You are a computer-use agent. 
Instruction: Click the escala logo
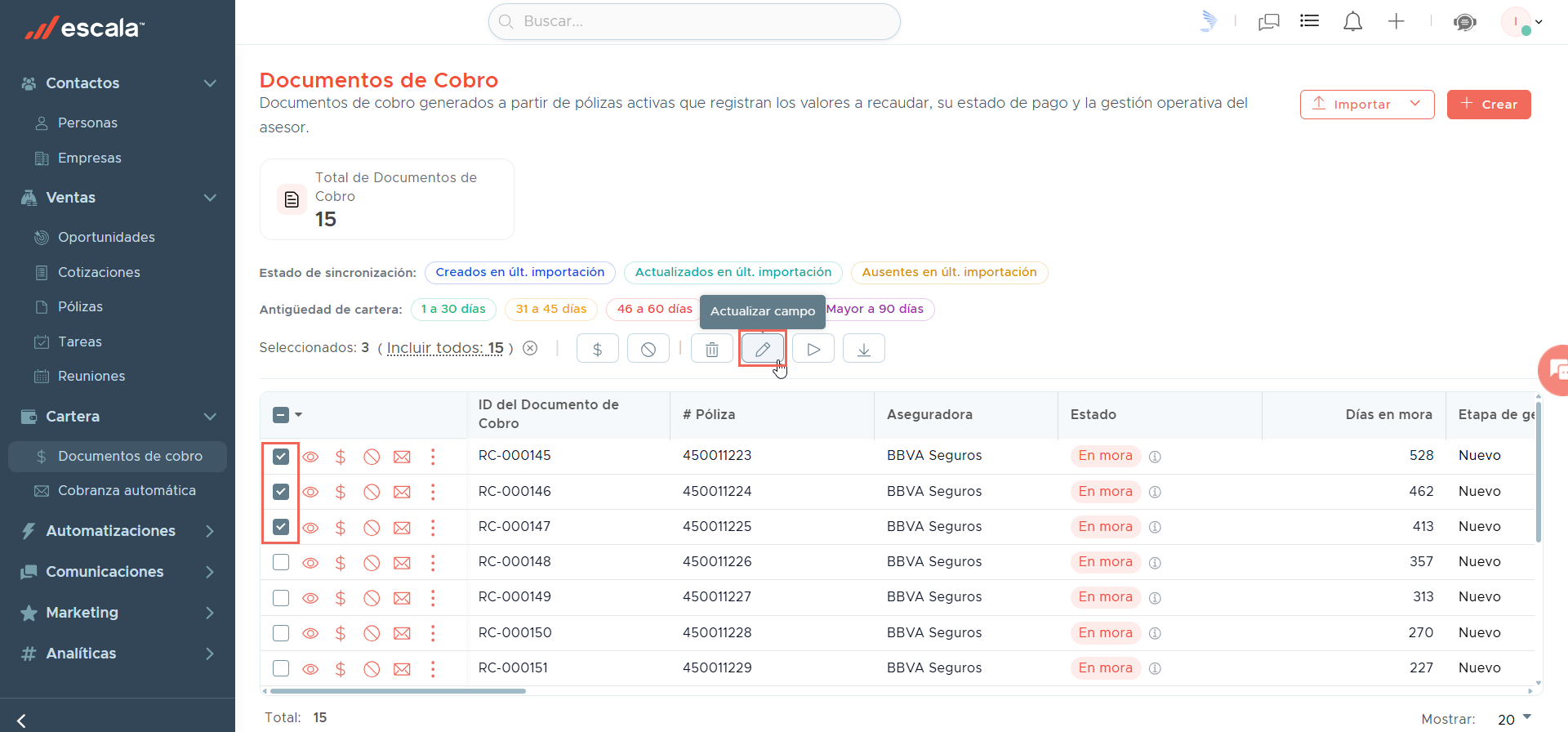(x=85, y=28)
